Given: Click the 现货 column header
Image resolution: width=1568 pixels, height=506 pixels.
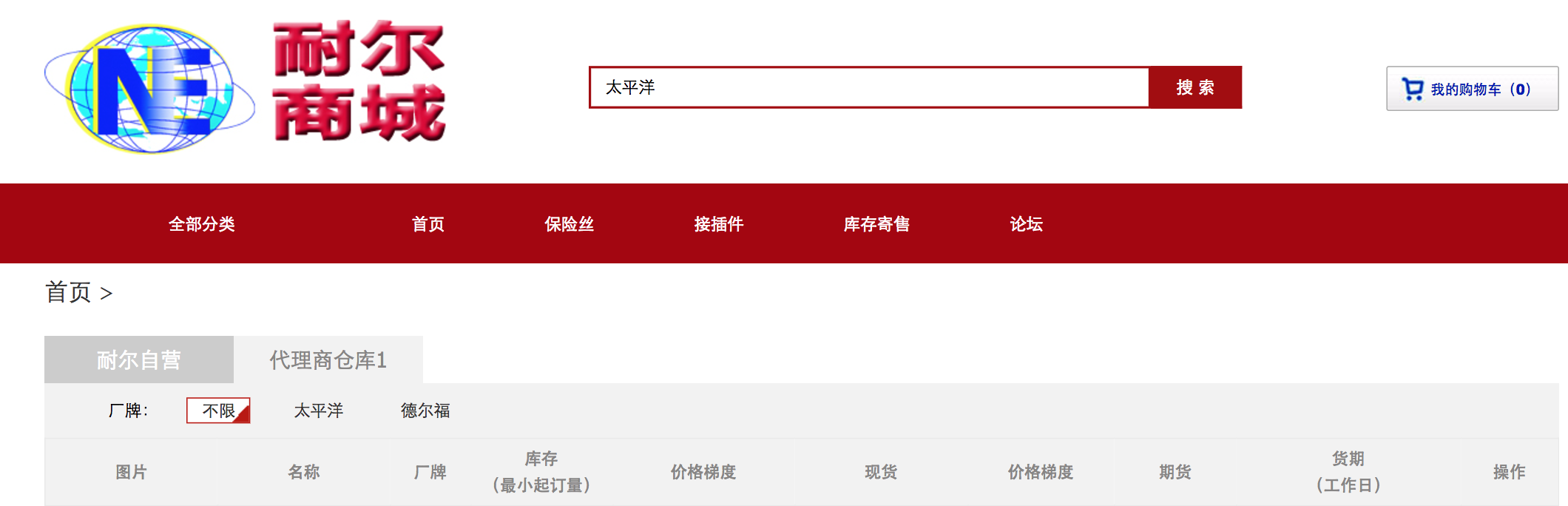Looking at the screenshot, I should pos(881,472).
